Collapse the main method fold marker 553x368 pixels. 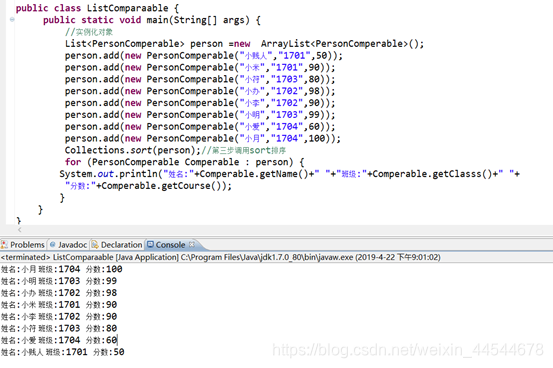12,19
